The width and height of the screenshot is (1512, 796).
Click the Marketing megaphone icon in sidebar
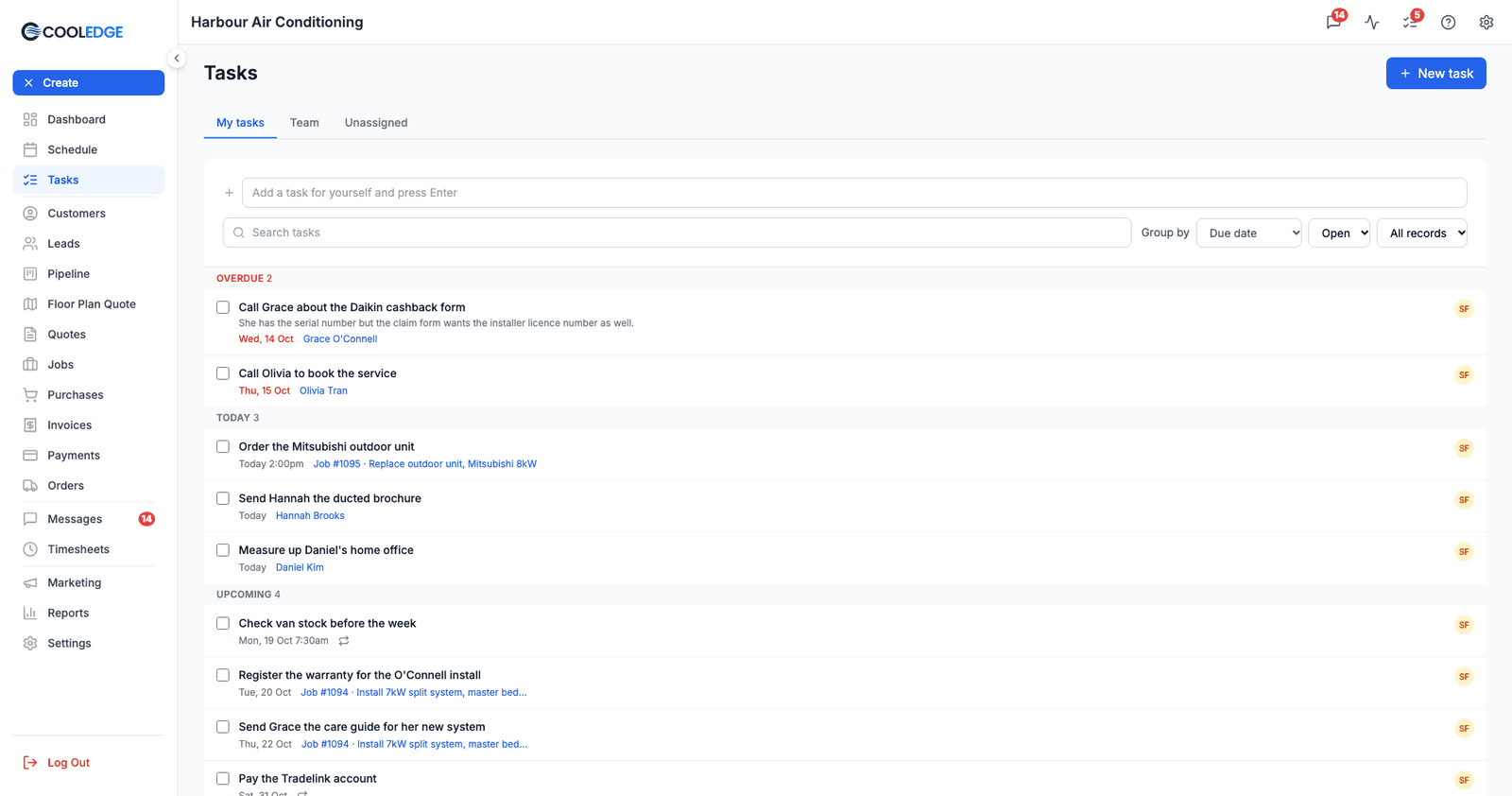coord(30,583)
